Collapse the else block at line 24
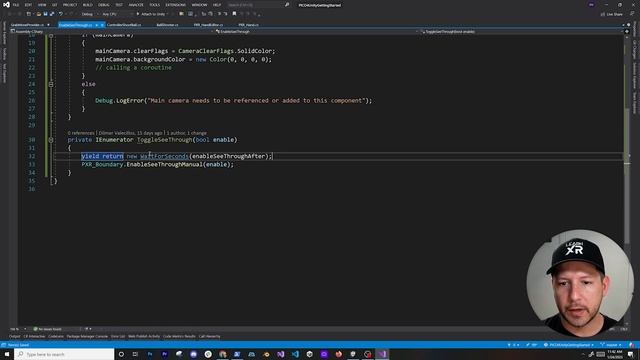Viewport: 640px width, 360px height. [51, 84]
